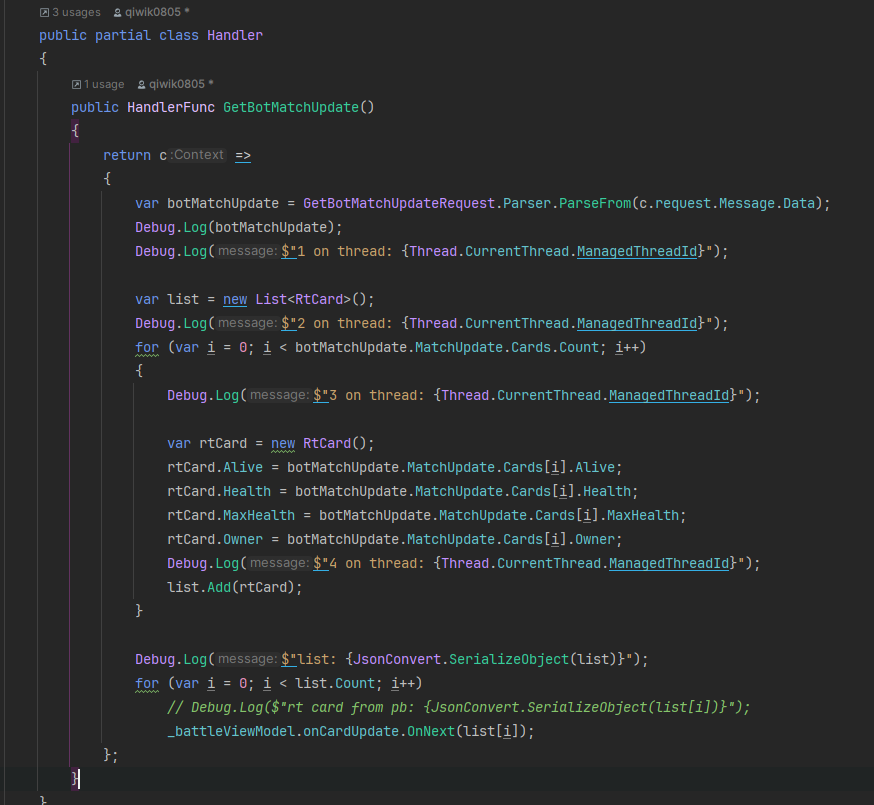Click SerializeObject in the 'list:' log line
The width and height of the screenshot is (874, 805).
tap(509, 658)
